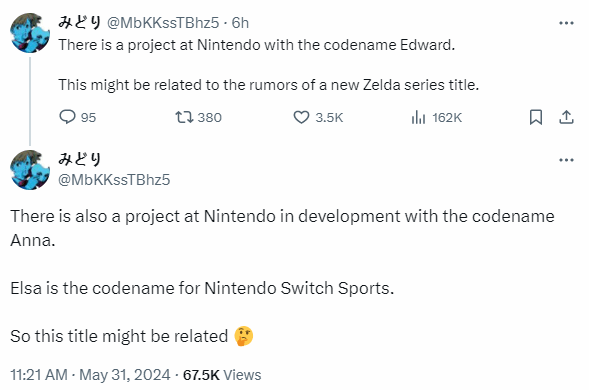Bookmark the Edward codename tweet

[536, 117]
